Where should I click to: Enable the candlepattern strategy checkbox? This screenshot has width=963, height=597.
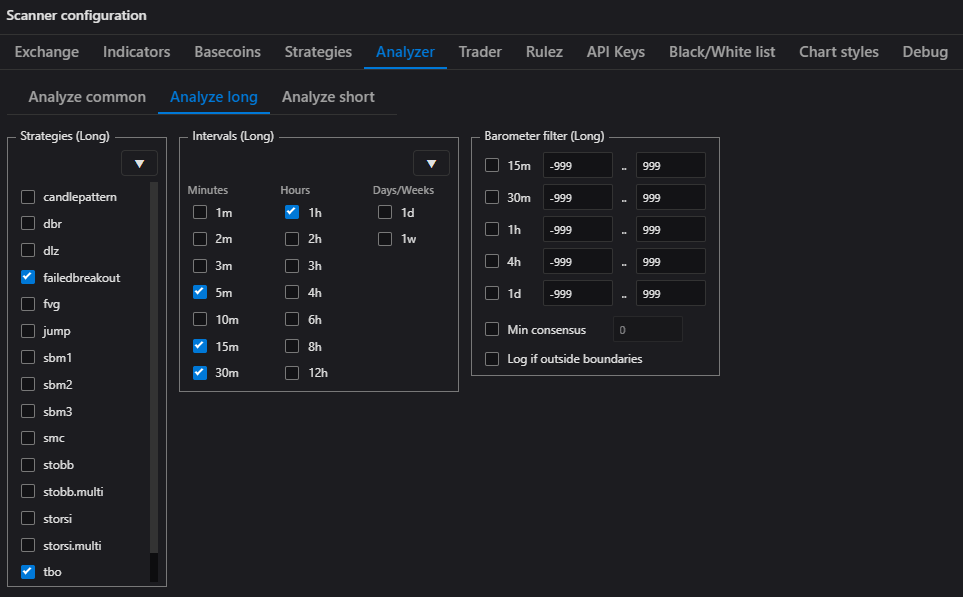28,197
